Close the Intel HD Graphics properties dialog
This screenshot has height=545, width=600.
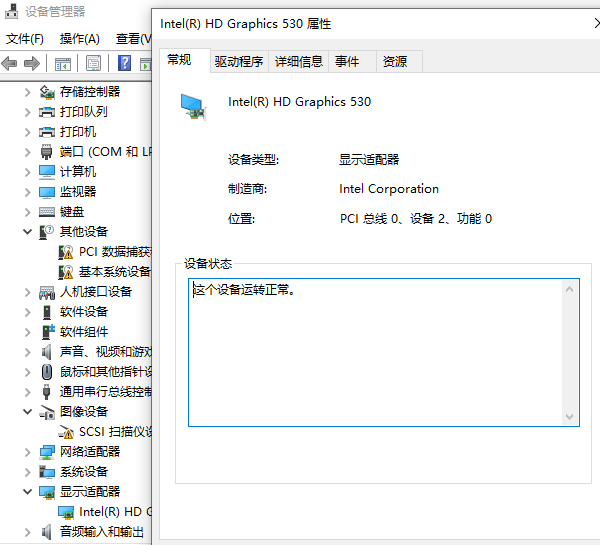(x=596, y=23)
